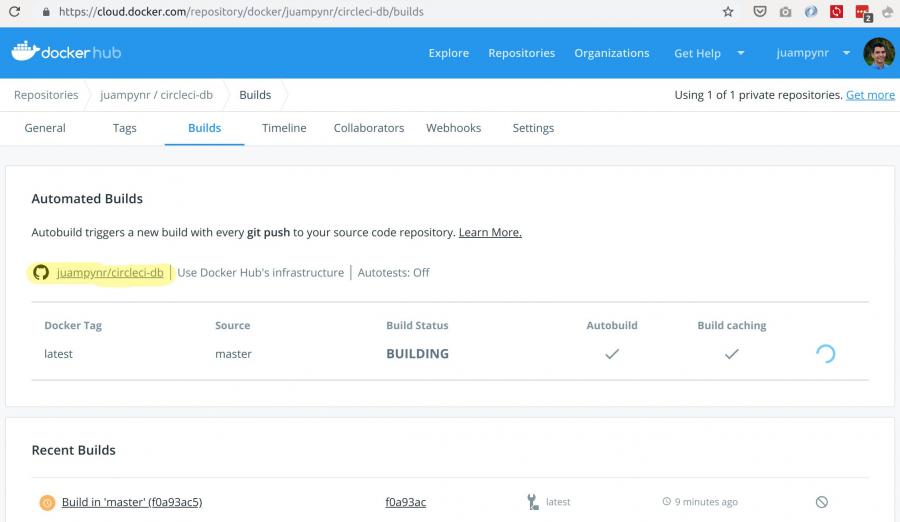Click the 'latest' tag in Recent Builds
900x522 pixels.
click(558, 502)
